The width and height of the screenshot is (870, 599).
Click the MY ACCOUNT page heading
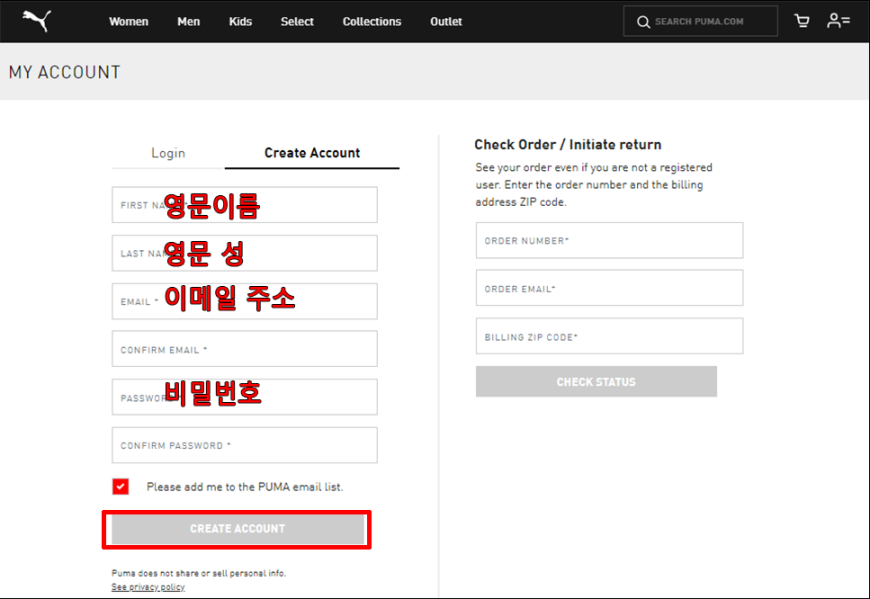(64, 72)
